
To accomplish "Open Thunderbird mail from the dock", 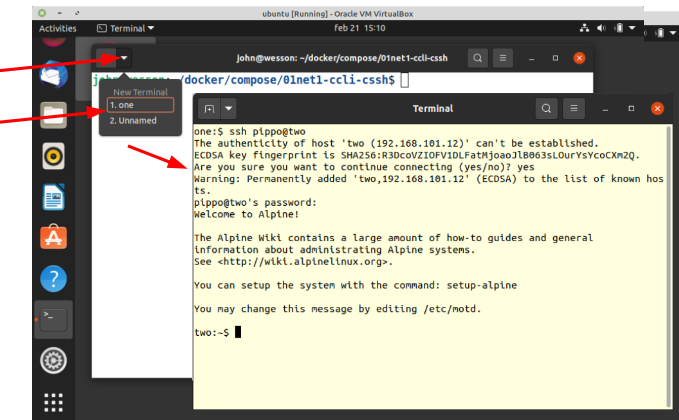I will [53, 74].
